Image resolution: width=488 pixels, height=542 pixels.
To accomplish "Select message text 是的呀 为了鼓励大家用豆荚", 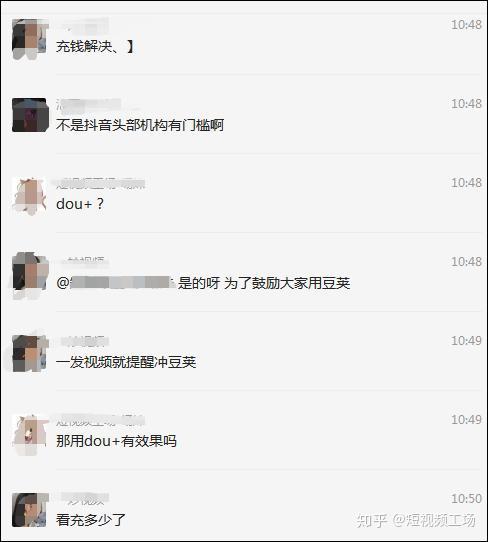I will pyautogui.click(x=264, y=283).
